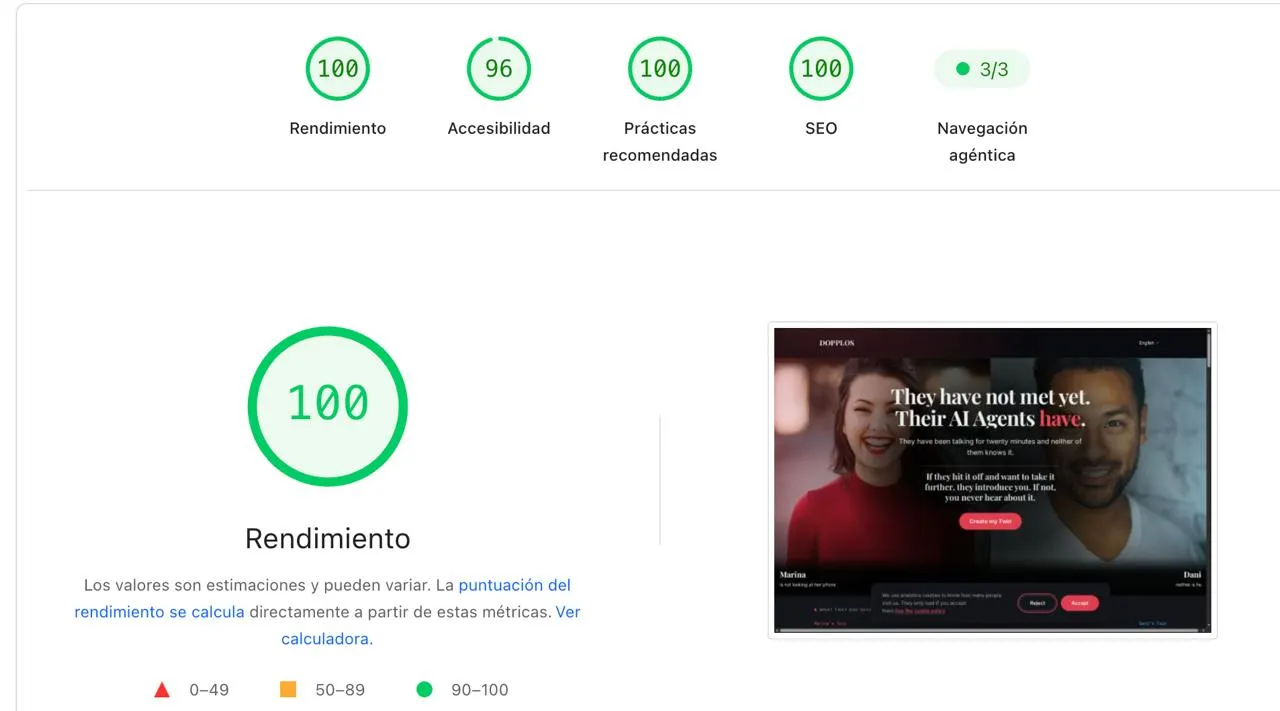The height and width of the screenshot is (711, 1280).
Task: Open the 'Ver calculadora' link
Action: tap(430, 625)
